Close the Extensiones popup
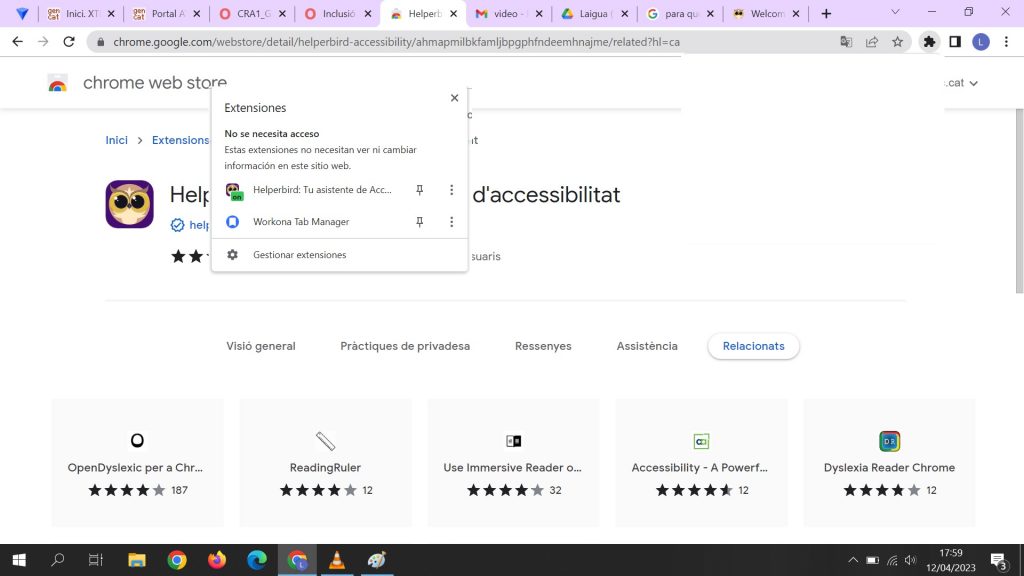The image size is (1024, 576). pos(454,98)
